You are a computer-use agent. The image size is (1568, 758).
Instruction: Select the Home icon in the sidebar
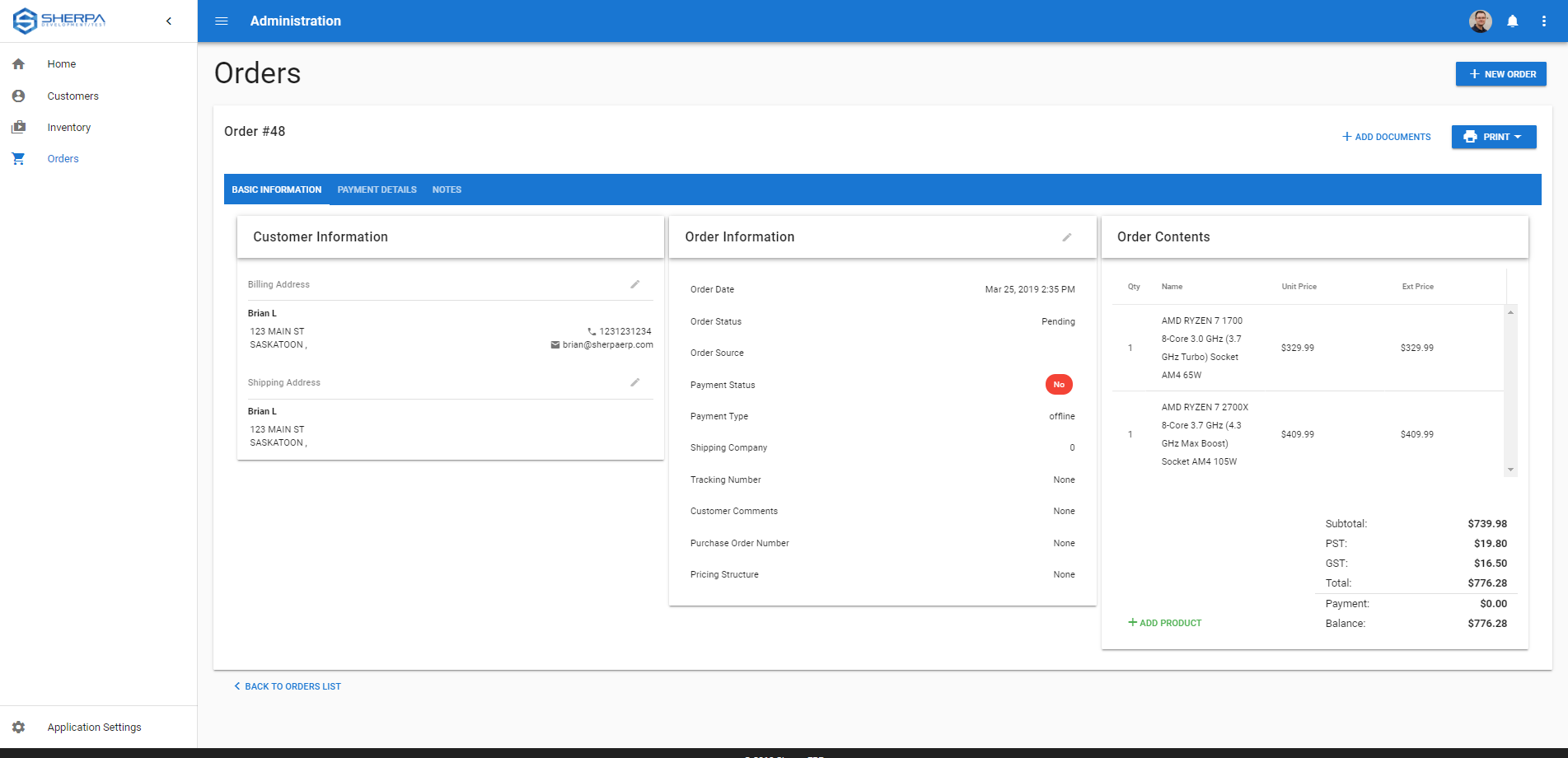[x=18, y=63]
